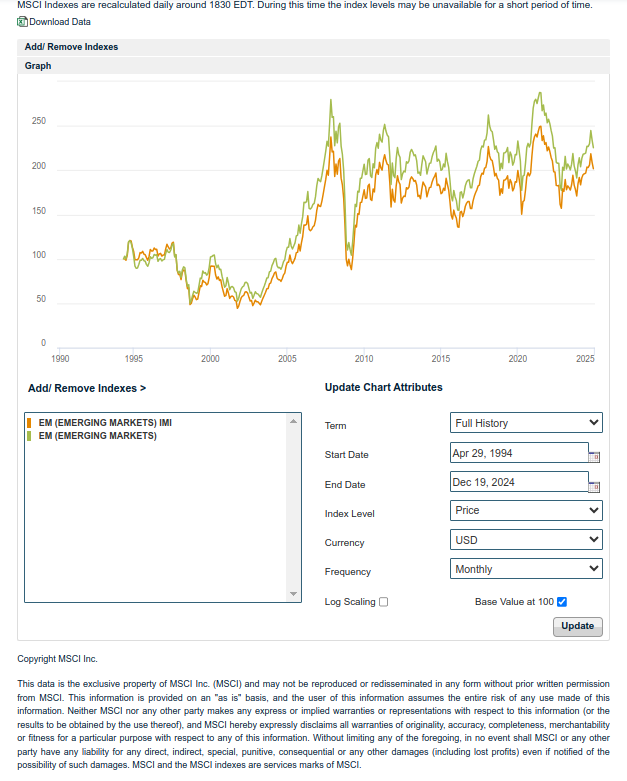Click the green marker for EM index
The width and height of the screenshot is (627, 781).
29,436
